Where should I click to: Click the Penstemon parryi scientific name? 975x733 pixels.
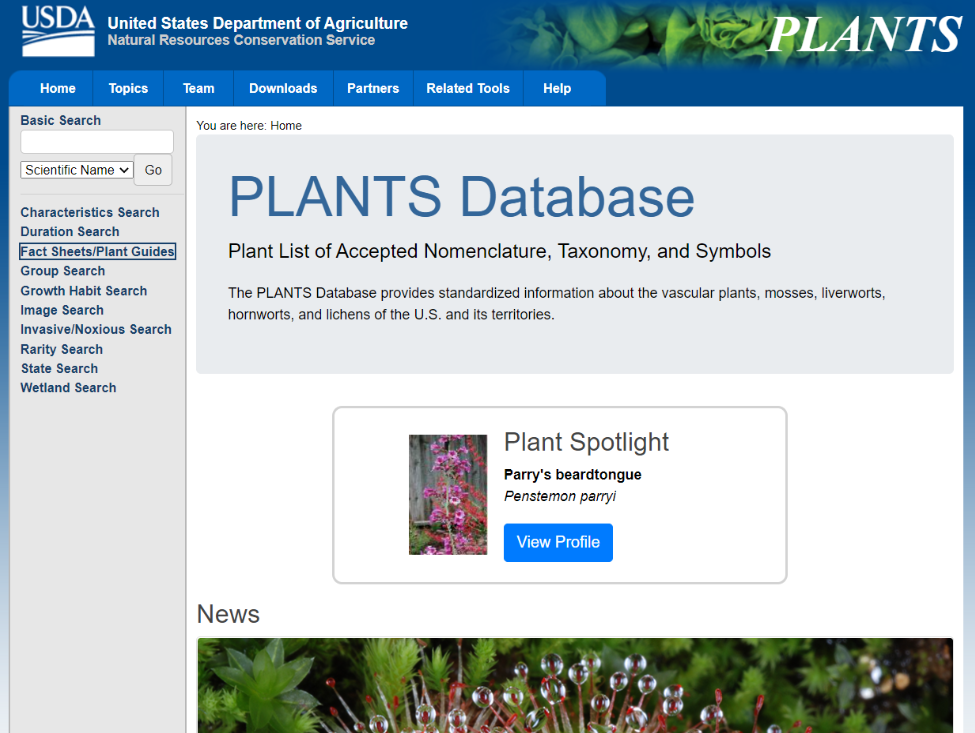(560, 496)
